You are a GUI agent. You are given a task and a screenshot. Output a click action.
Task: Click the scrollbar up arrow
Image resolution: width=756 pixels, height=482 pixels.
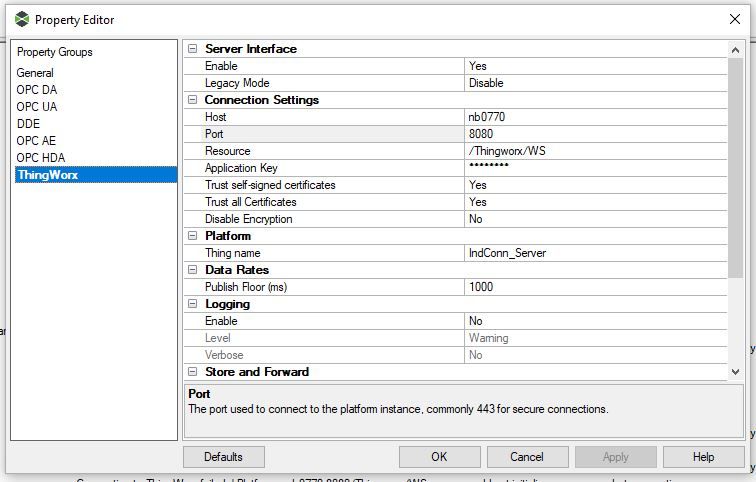(735, 50)
